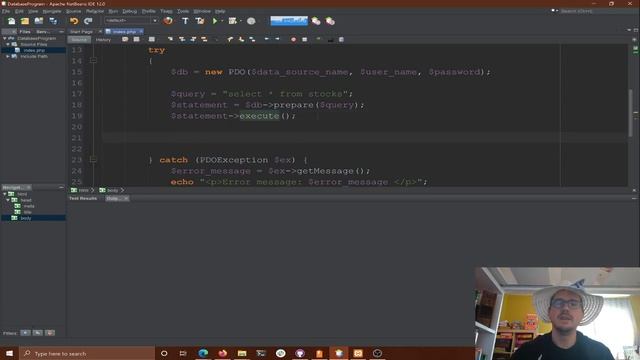Click the Windows Start button

[x=9, y=353]
